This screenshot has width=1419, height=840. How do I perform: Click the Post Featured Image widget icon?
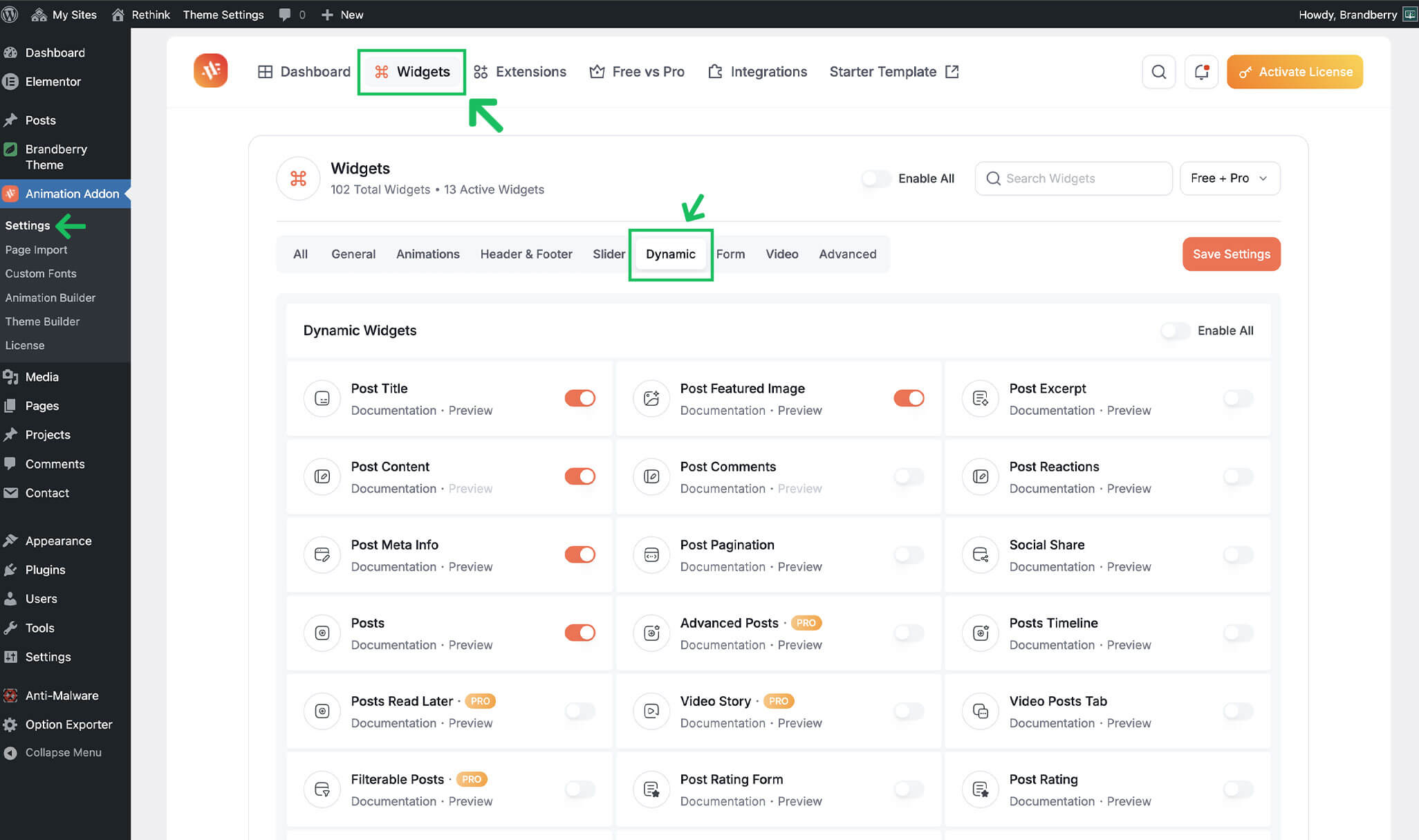pos(651,398)
